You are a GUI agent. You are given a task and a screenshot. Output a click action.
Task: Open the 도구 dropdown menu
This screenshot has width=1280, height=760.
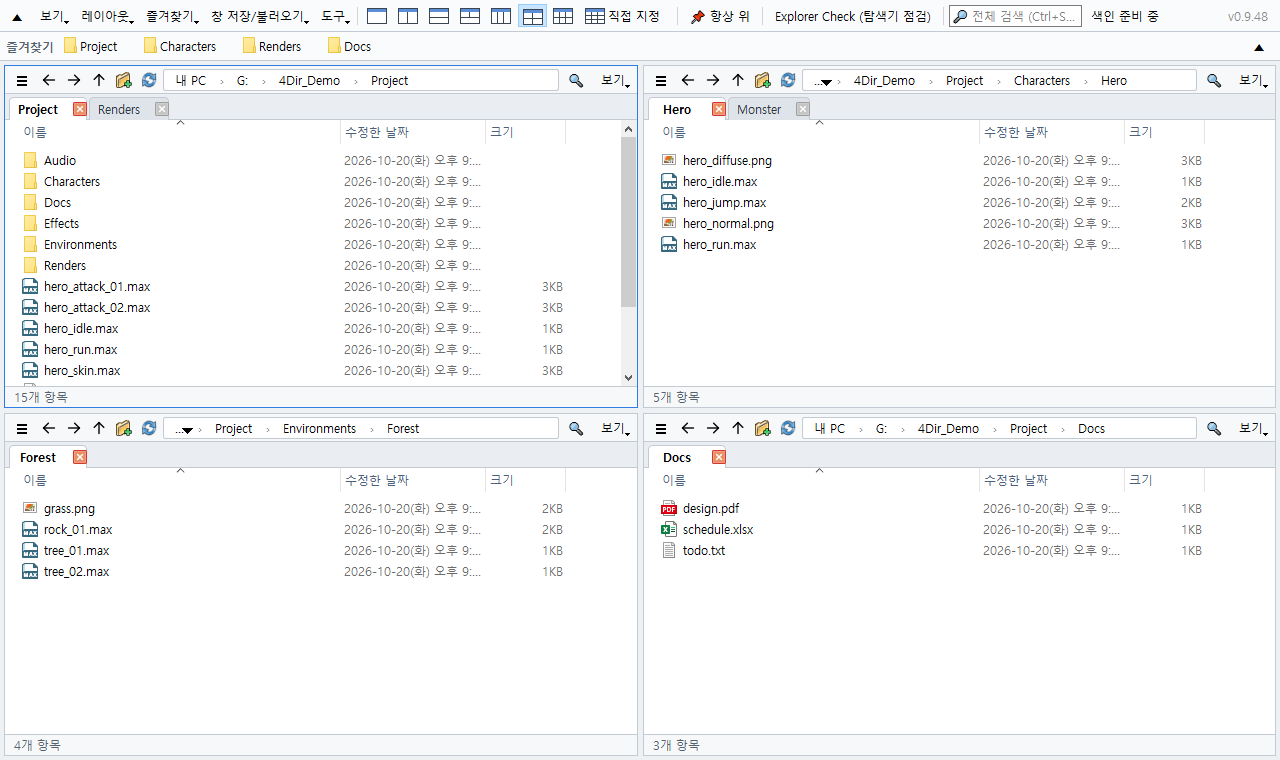(x=335, y=16)
